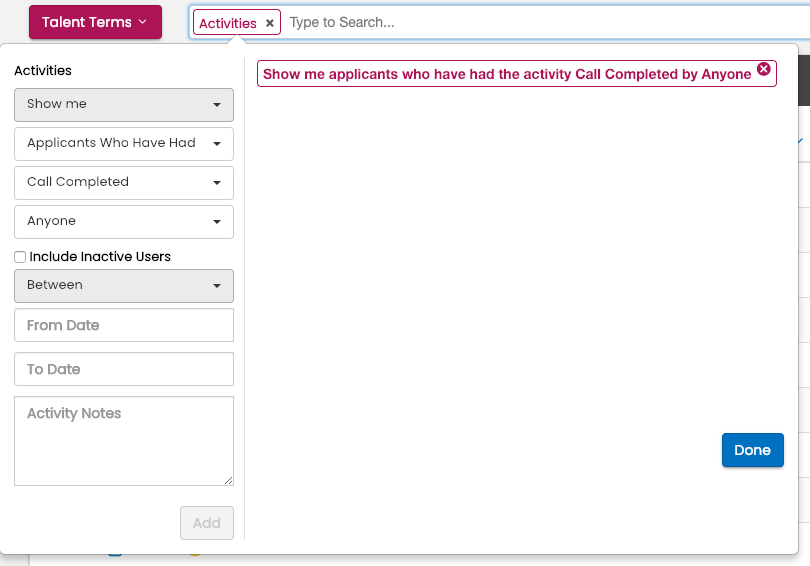Remove the Activities search tag
Image resolution: width=810 pixels, height=566 pixels.
pyautogui.click(x=269, y=23)
